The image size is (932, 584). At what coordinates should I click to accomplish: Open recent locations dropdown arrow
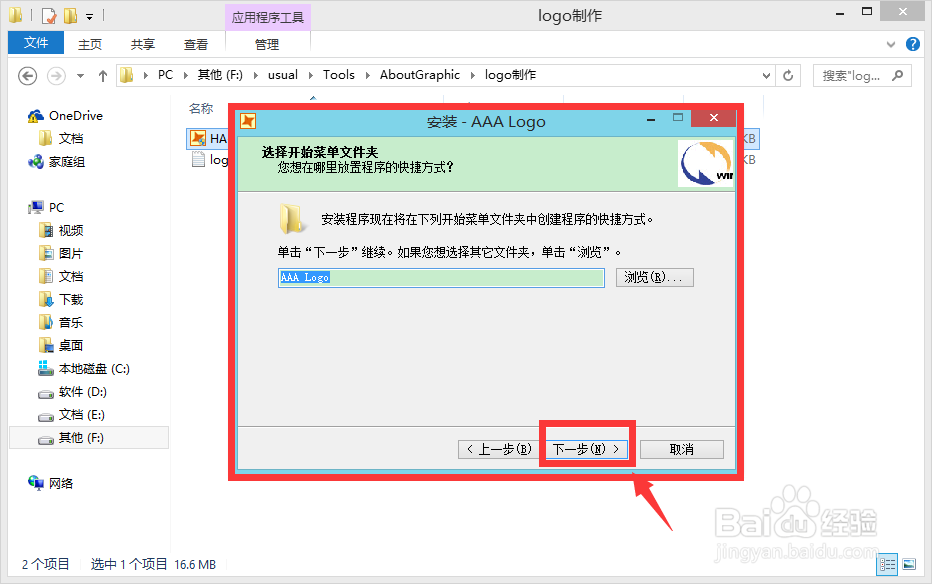80,76
